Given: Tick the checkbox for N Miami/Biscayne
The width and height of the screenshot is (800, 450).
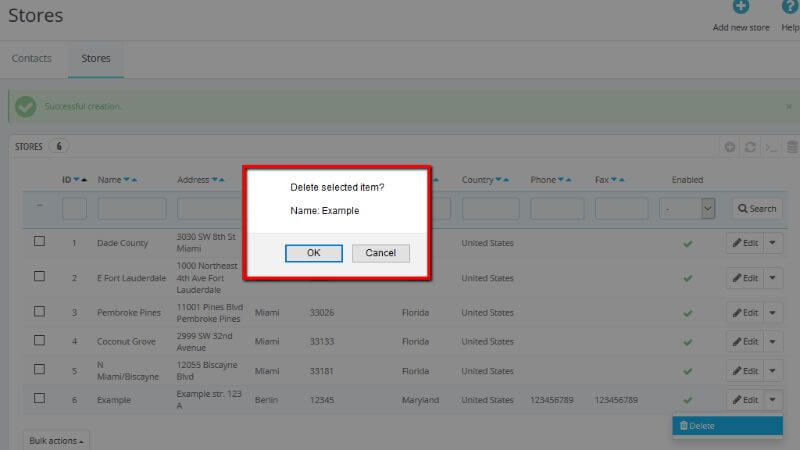Looking at the screenshot, I should 39,369.
